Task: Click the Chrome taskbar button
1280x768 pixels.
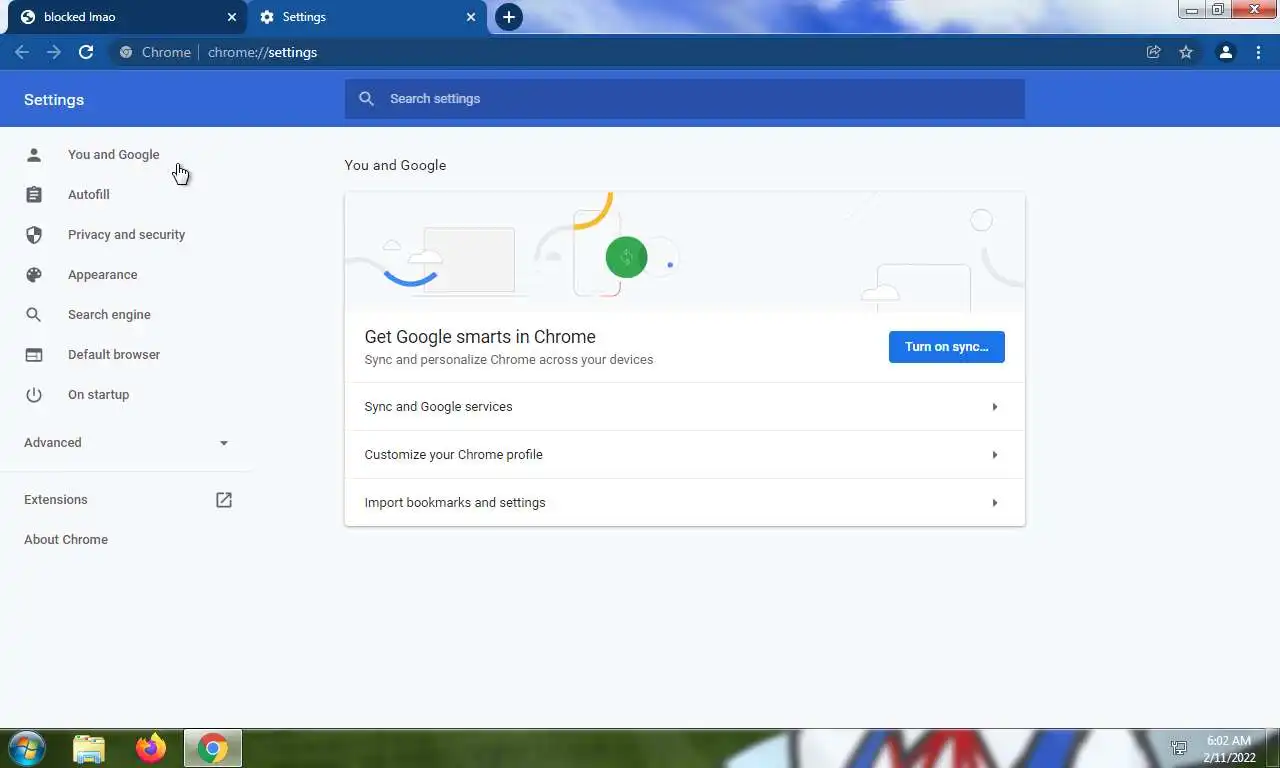Action: tap(212, 748)
